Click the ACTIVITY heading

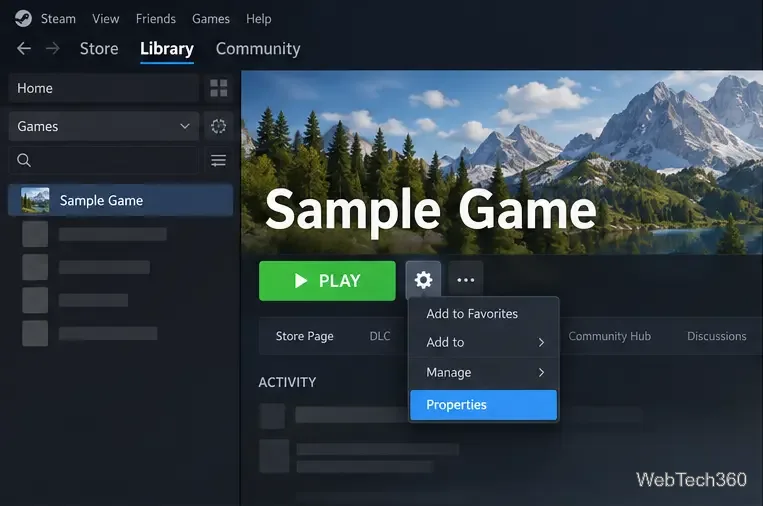[x=287, y=382]
